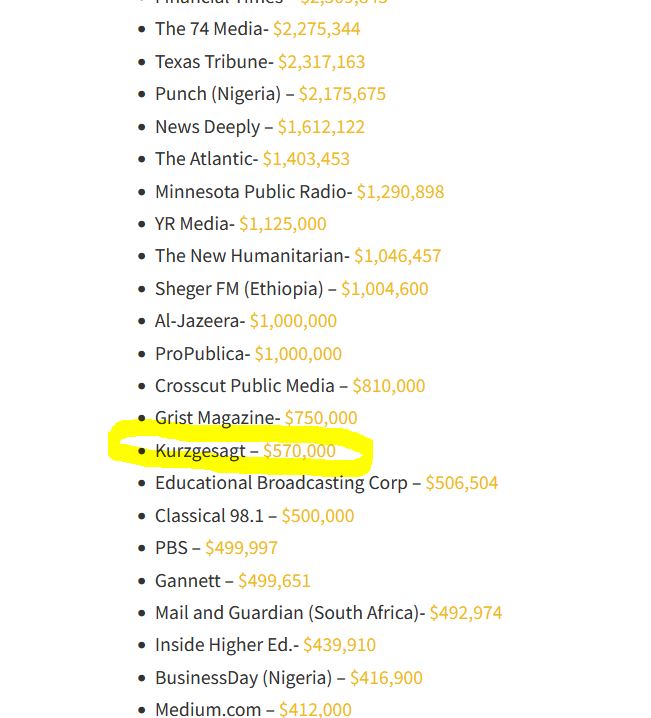651x718 pixels.
Task: Click Al-Jazeera $1,000,000 amount link
Action: [x=293, y=321]
